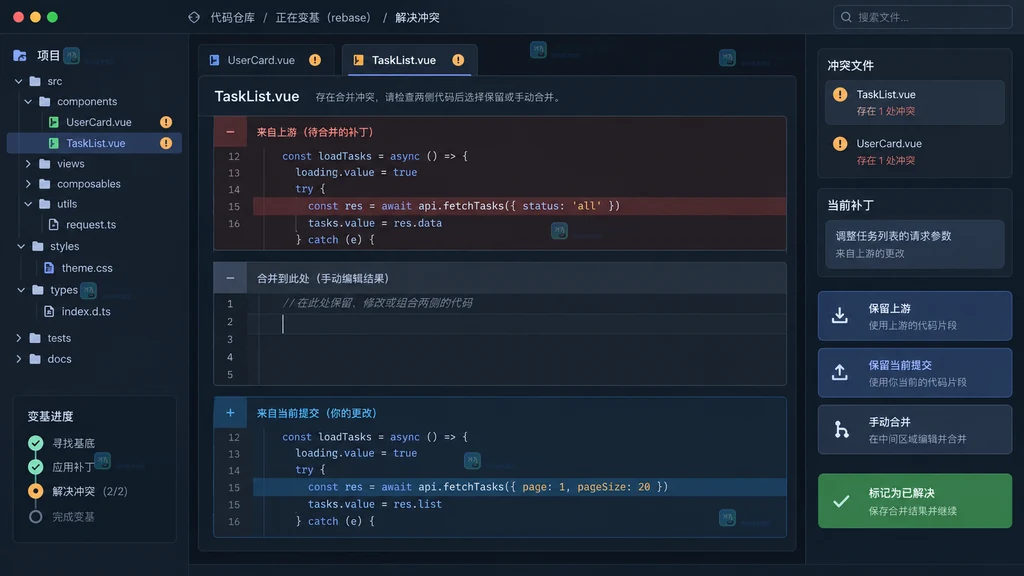1024x576 pixels.
Task: Click the 完成变基 pending step circle
Action: (36, 517)
